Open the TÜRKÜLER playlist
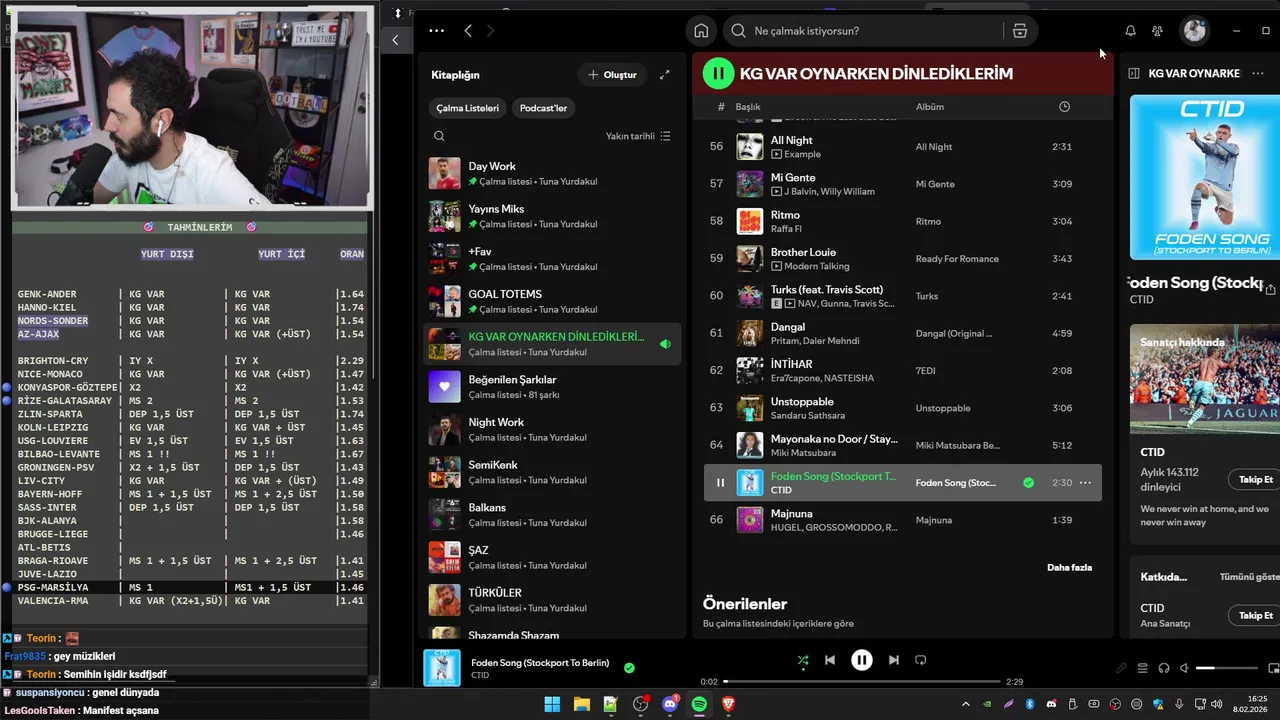1280x720 pixels. point(553,600)
